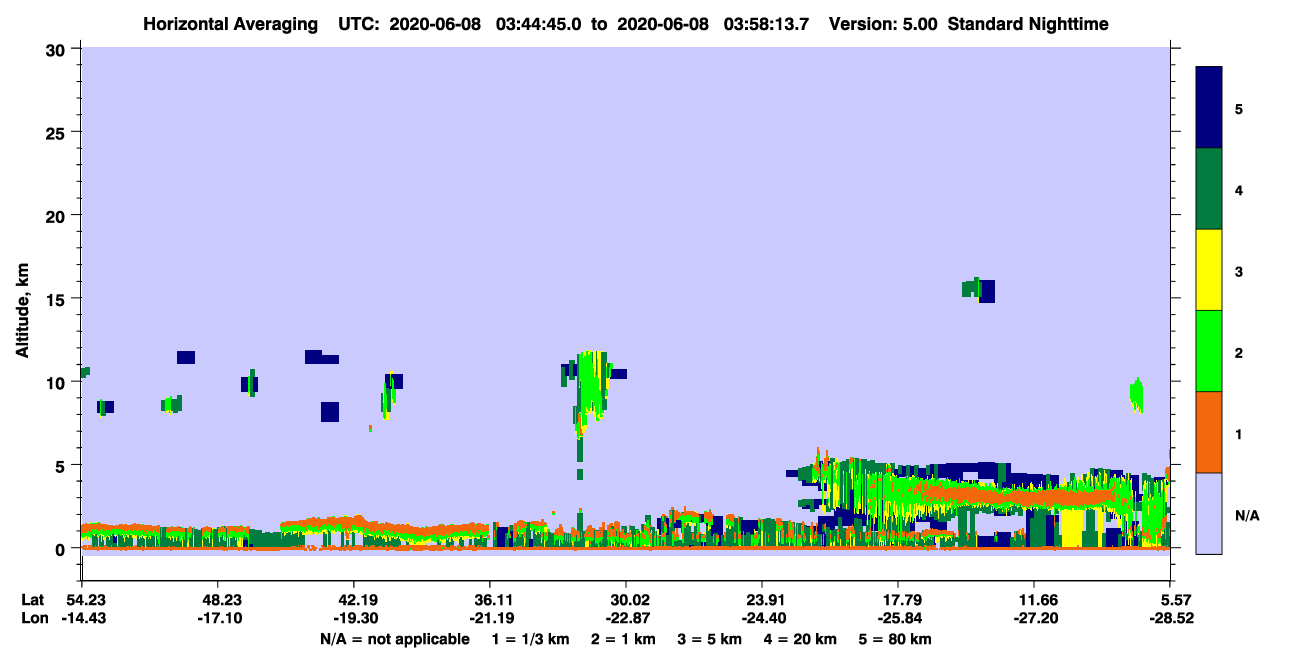Image resolution: width=1300 pixels, height=667 pixels.
Task: Click the isolated blue-green feature near 15 km altitude
Action: tap(978, 290)
